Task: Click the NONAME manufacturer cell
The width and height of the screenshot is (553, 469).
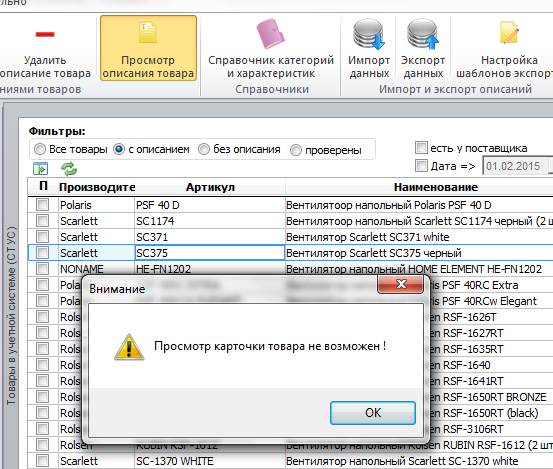Action: click(96, 269)
